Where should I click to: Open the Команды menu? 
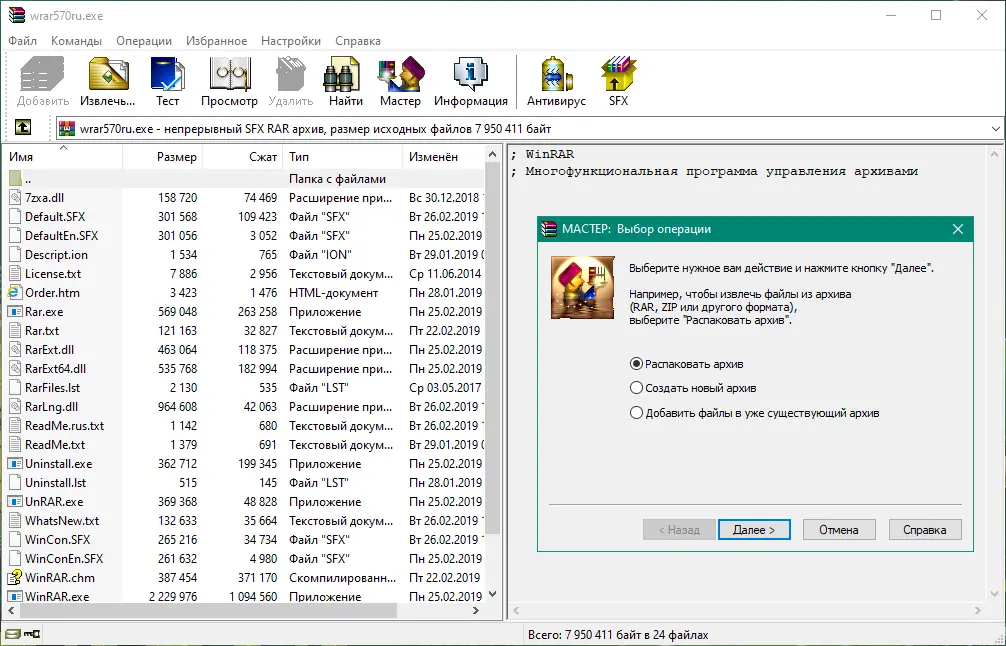click(77, 41)
